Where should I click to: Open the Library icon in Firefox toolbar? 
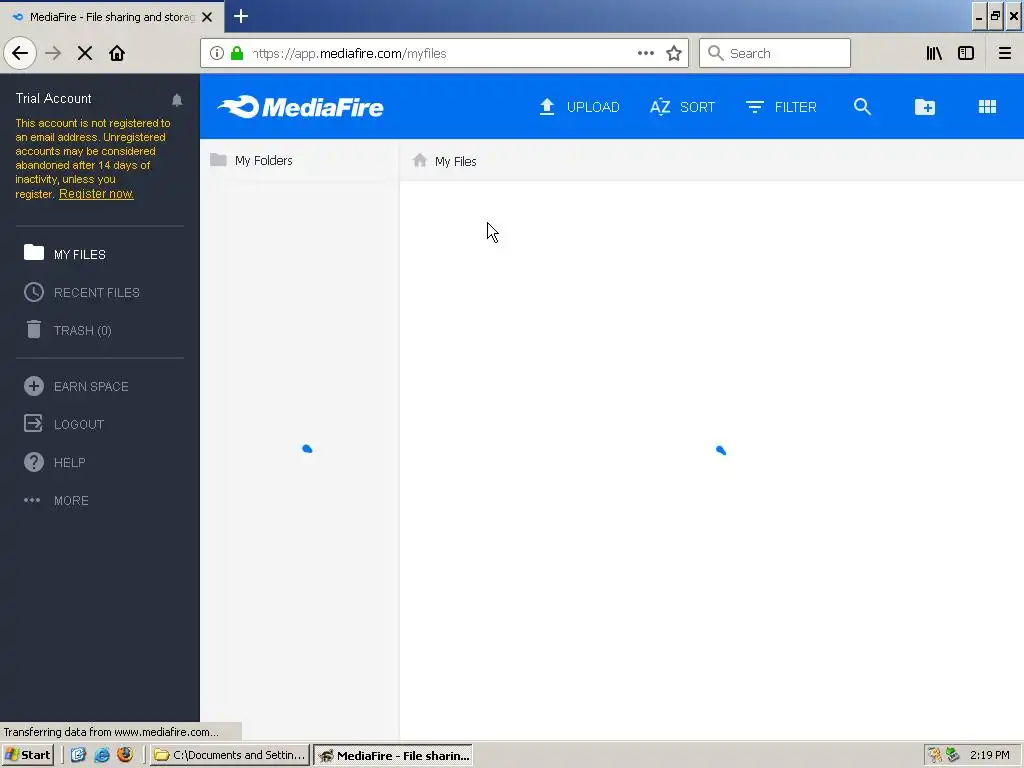click(934, 54)
